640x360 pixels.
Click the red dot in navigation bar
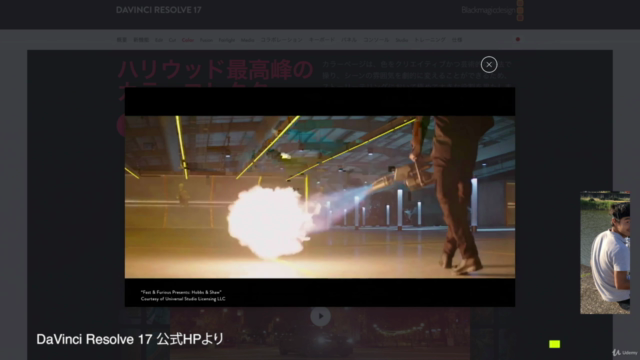518,39
